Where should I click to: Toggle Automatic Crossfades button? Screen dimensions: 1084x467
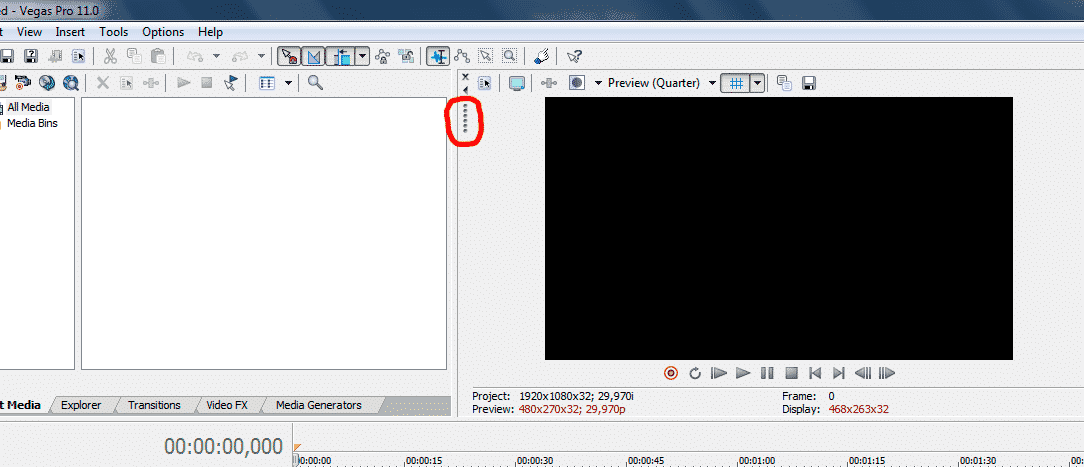point(314,57)
